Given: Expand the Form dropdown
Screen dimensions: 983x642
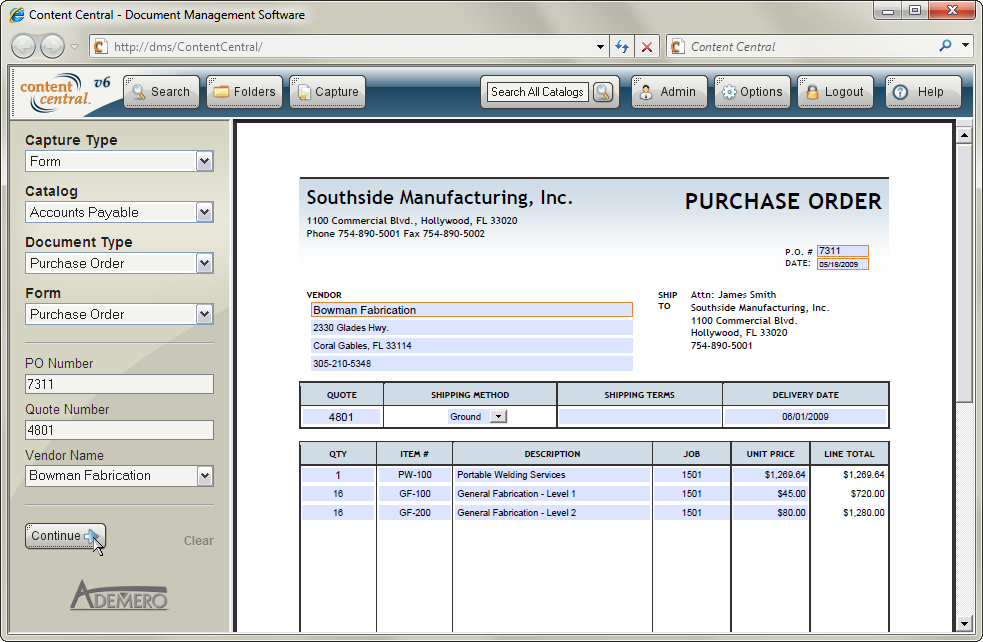Looking at the screenshot, I should click(x=204, y=314).
